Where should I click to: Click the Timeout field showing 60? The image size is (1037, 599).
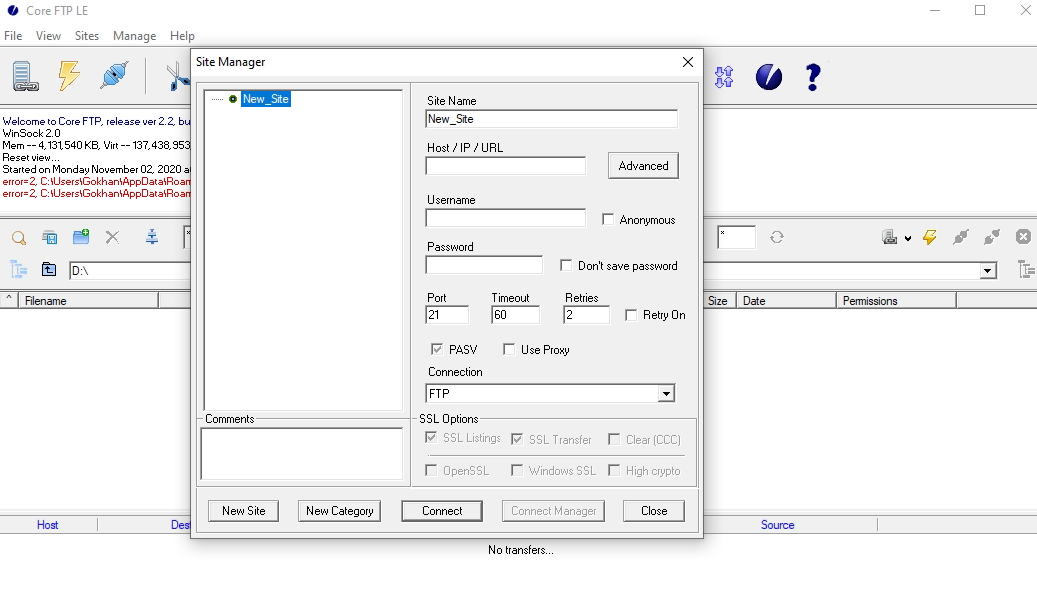point(516,315)
